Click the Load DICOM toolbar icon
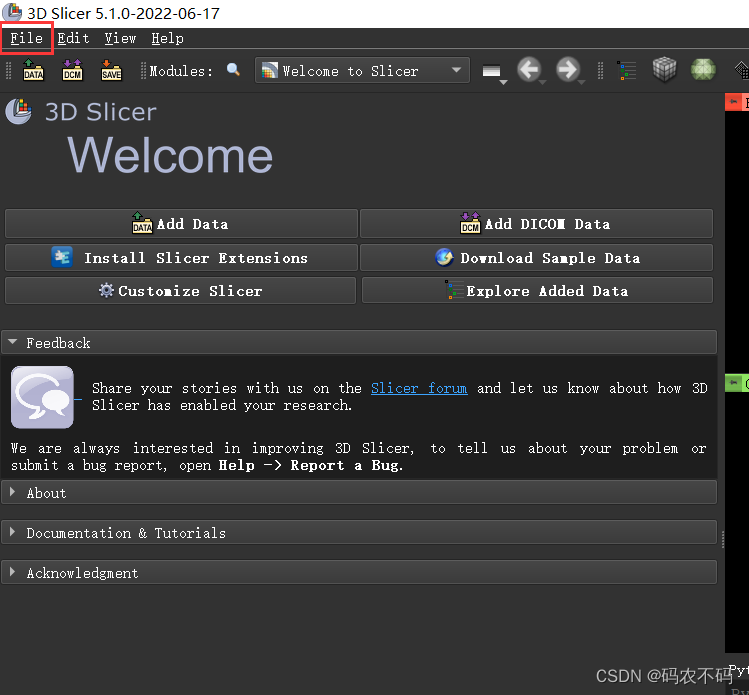Image resolution: width=749 pixels, height=695 pixels. click(72, 71)
